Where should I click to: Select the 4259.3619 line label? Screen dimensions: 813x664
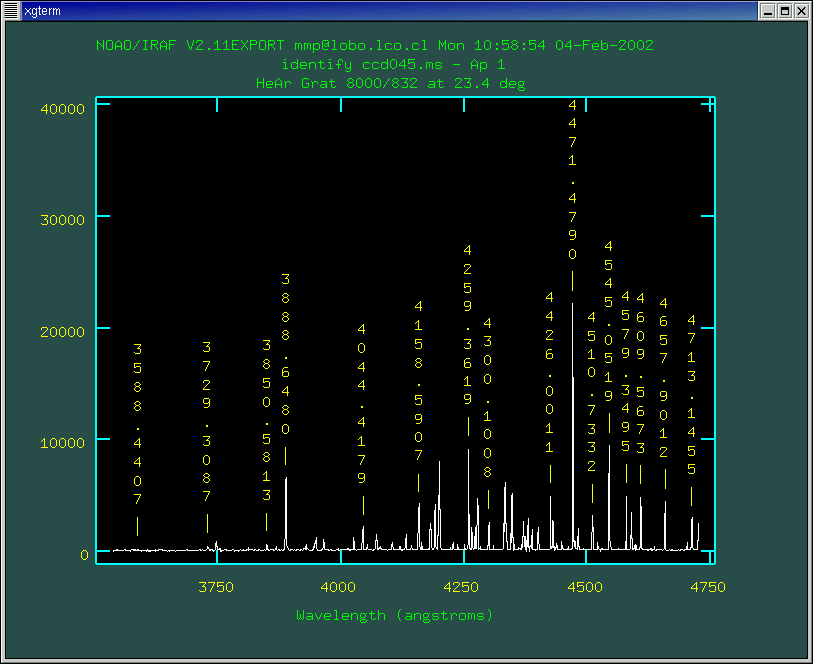(468, 325)
